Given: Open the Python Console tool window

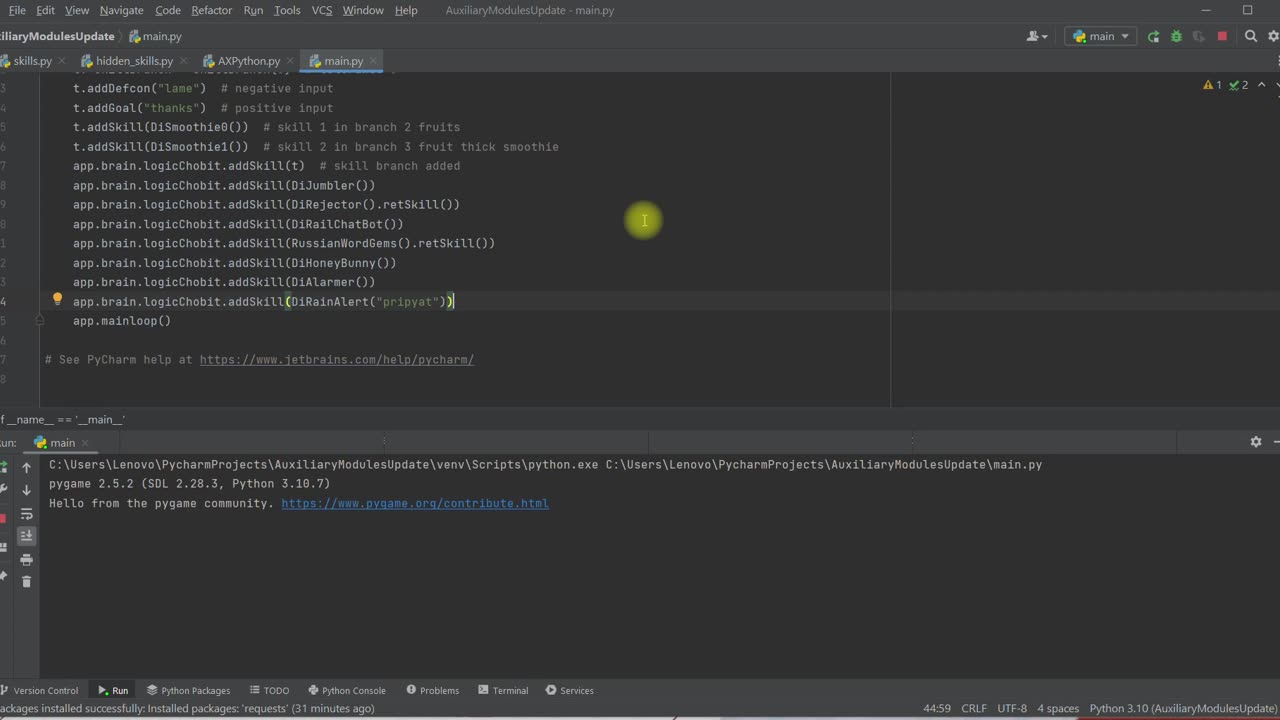Looking at the screenshot, I should (346, 690).
